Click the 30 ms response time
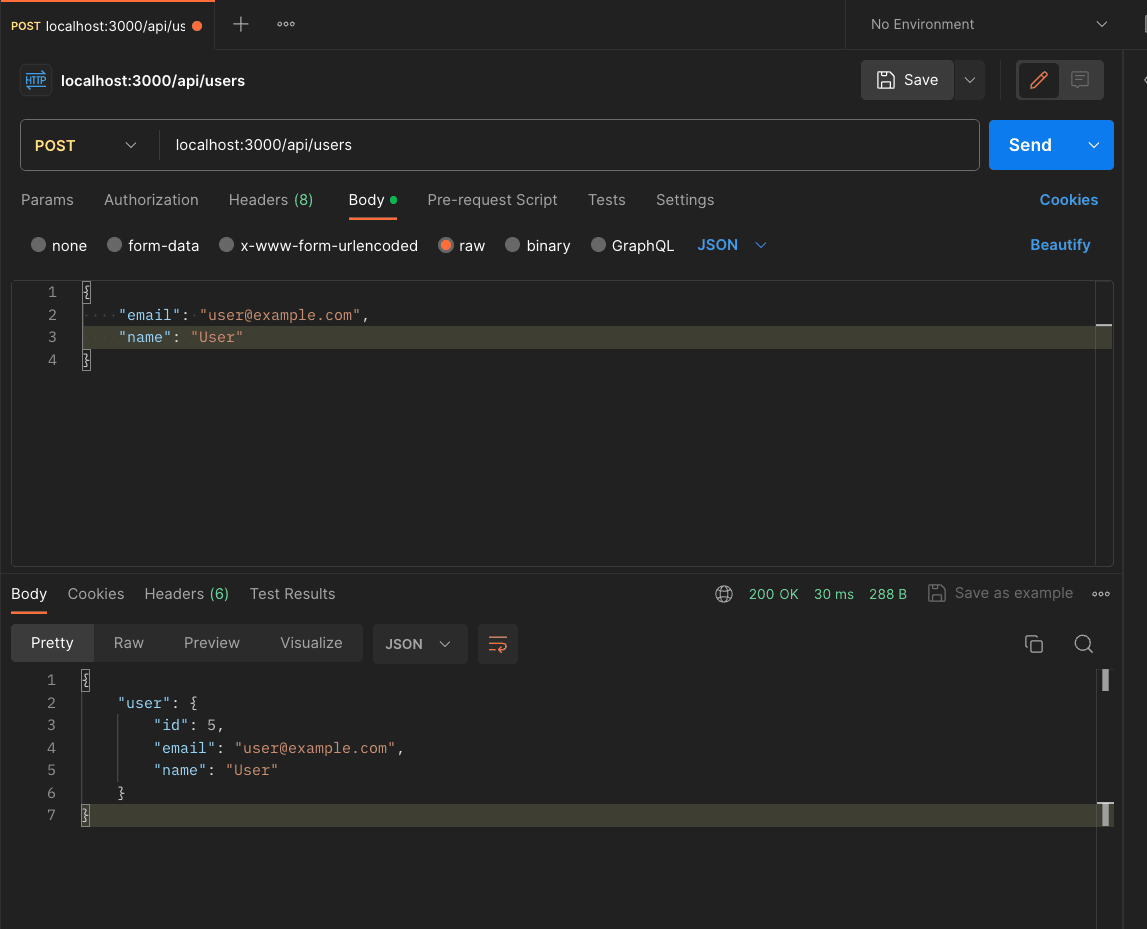This screenshot has width=1147, height=929. (833, 594)
